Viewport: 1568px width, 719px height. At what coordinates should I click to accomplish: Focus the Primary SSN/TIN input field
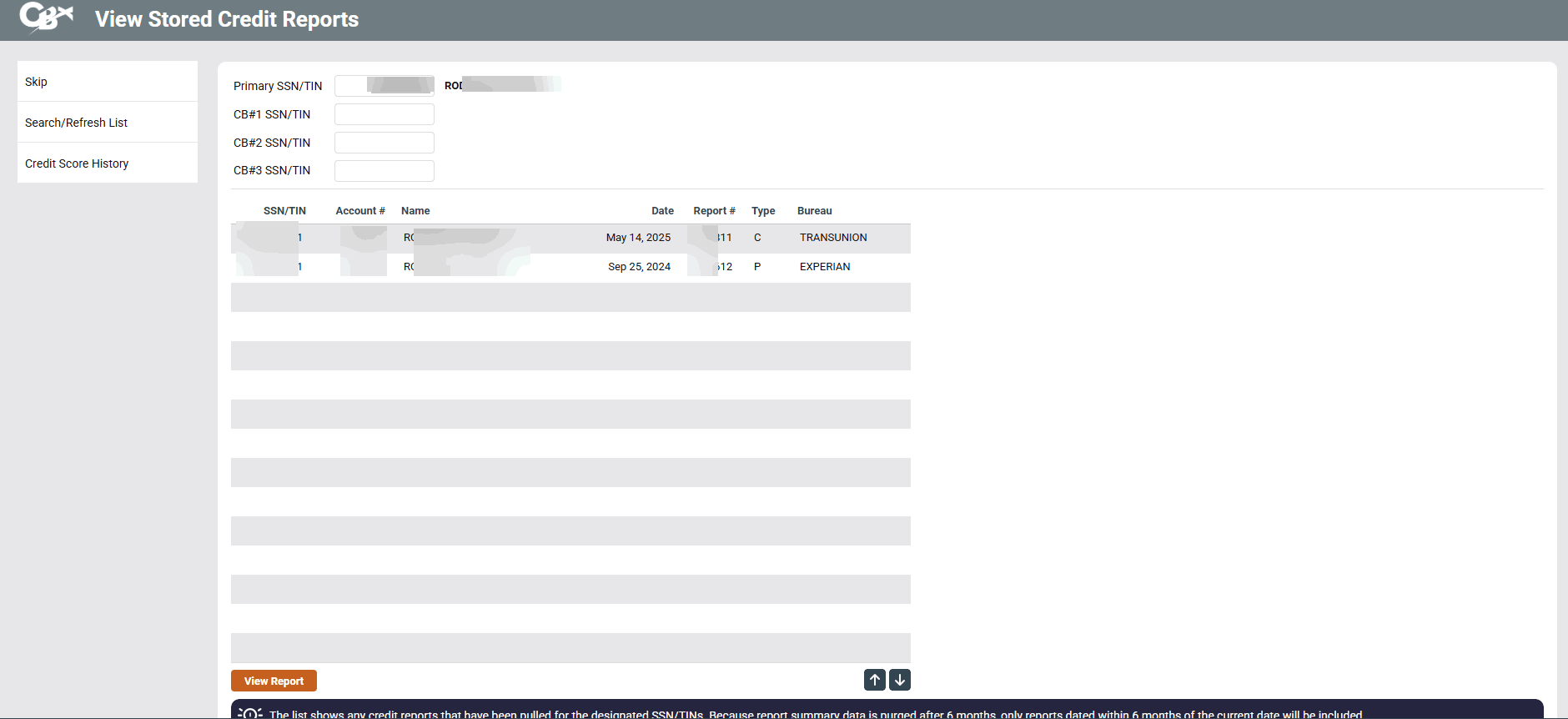tap(384, 86)
